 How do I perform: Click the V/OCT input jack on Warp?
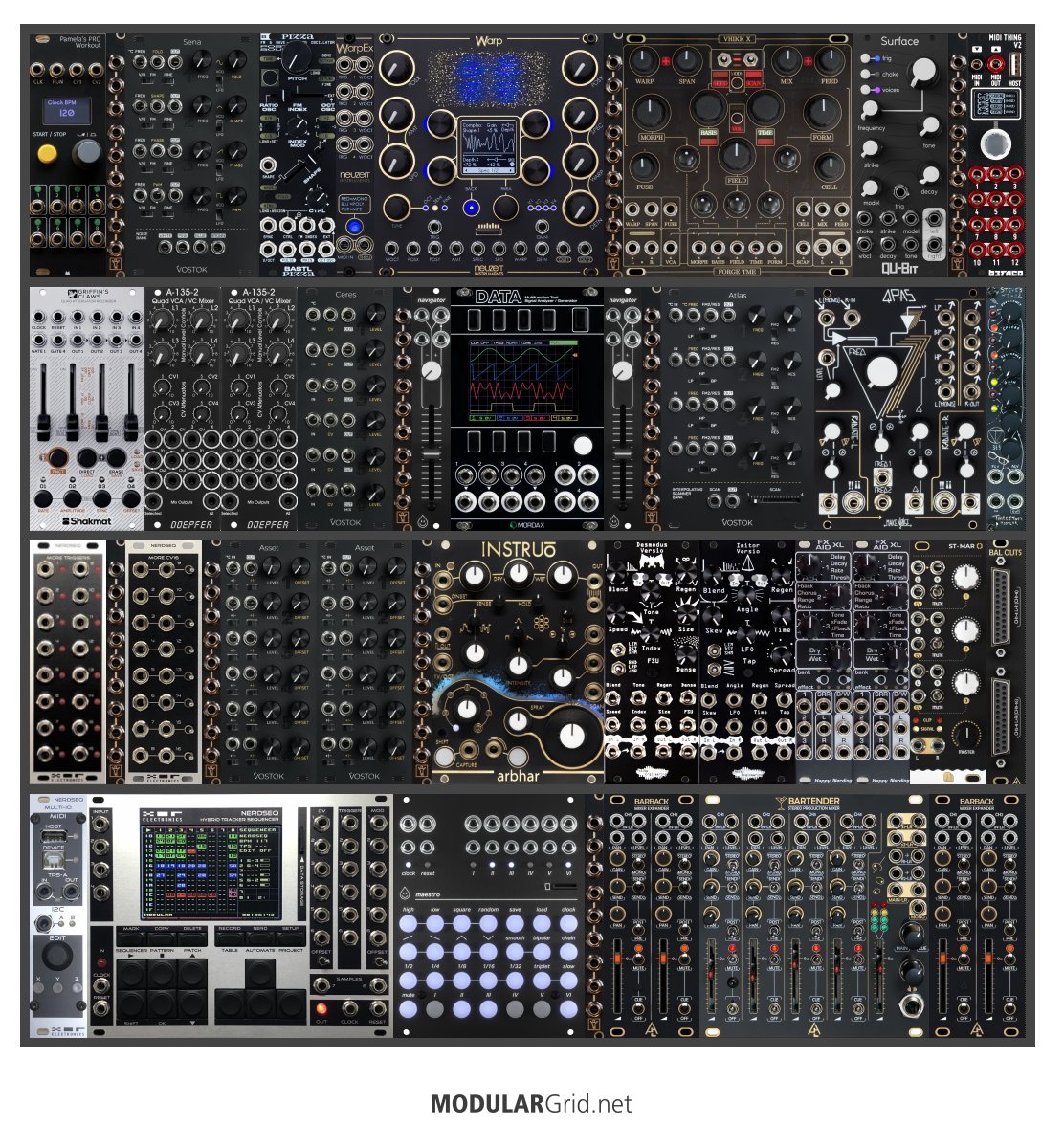point(392,249)
